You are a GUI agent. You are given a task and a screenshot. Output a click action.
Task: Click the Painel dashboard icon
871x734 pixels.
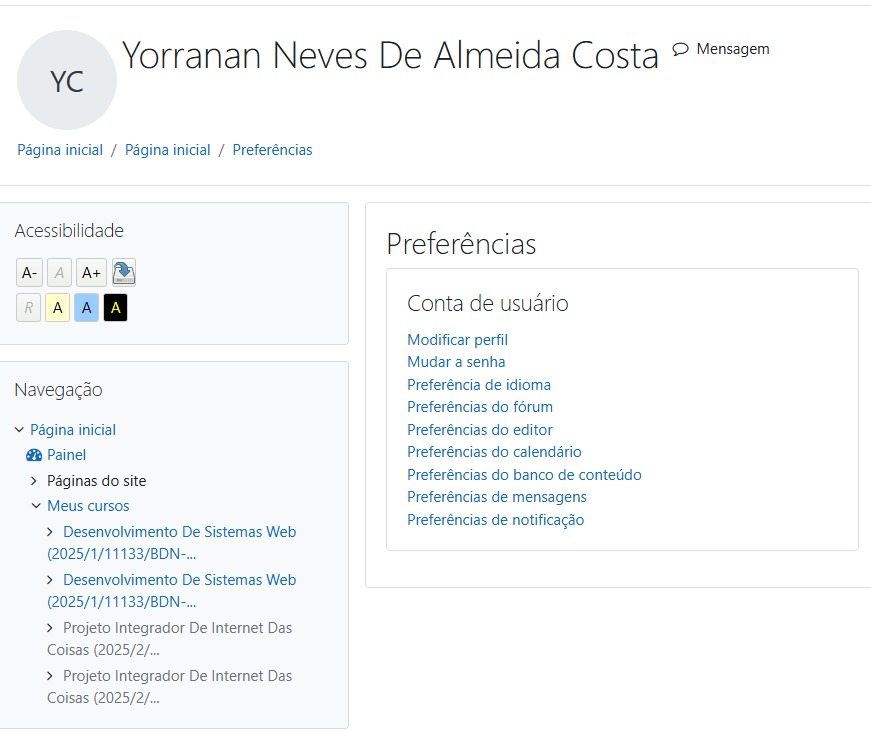(x=34, y=455)
